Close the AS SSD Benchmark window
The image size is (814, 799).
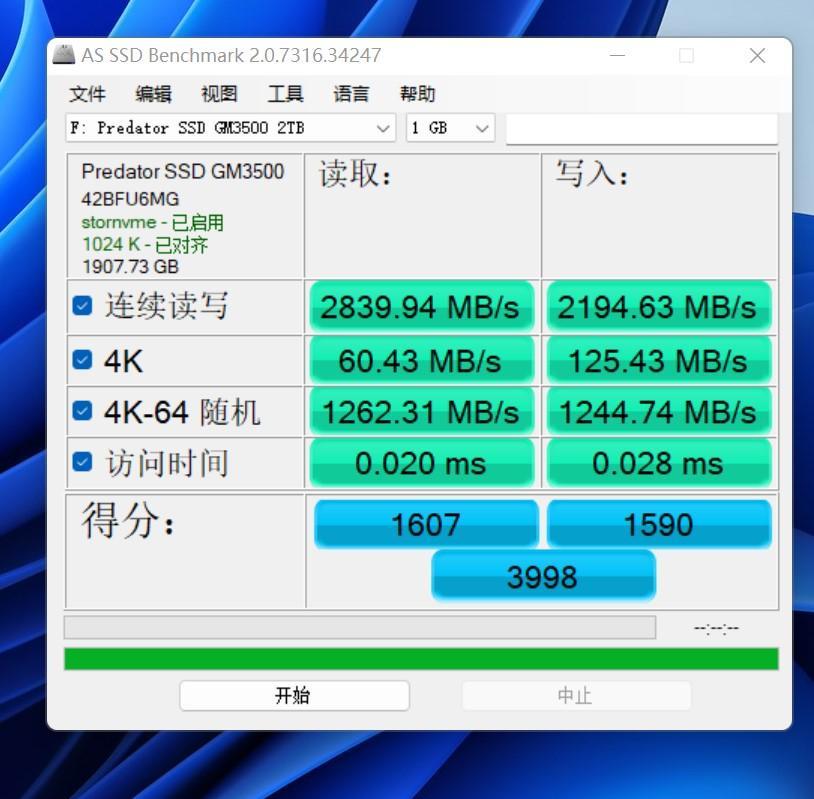757,55
